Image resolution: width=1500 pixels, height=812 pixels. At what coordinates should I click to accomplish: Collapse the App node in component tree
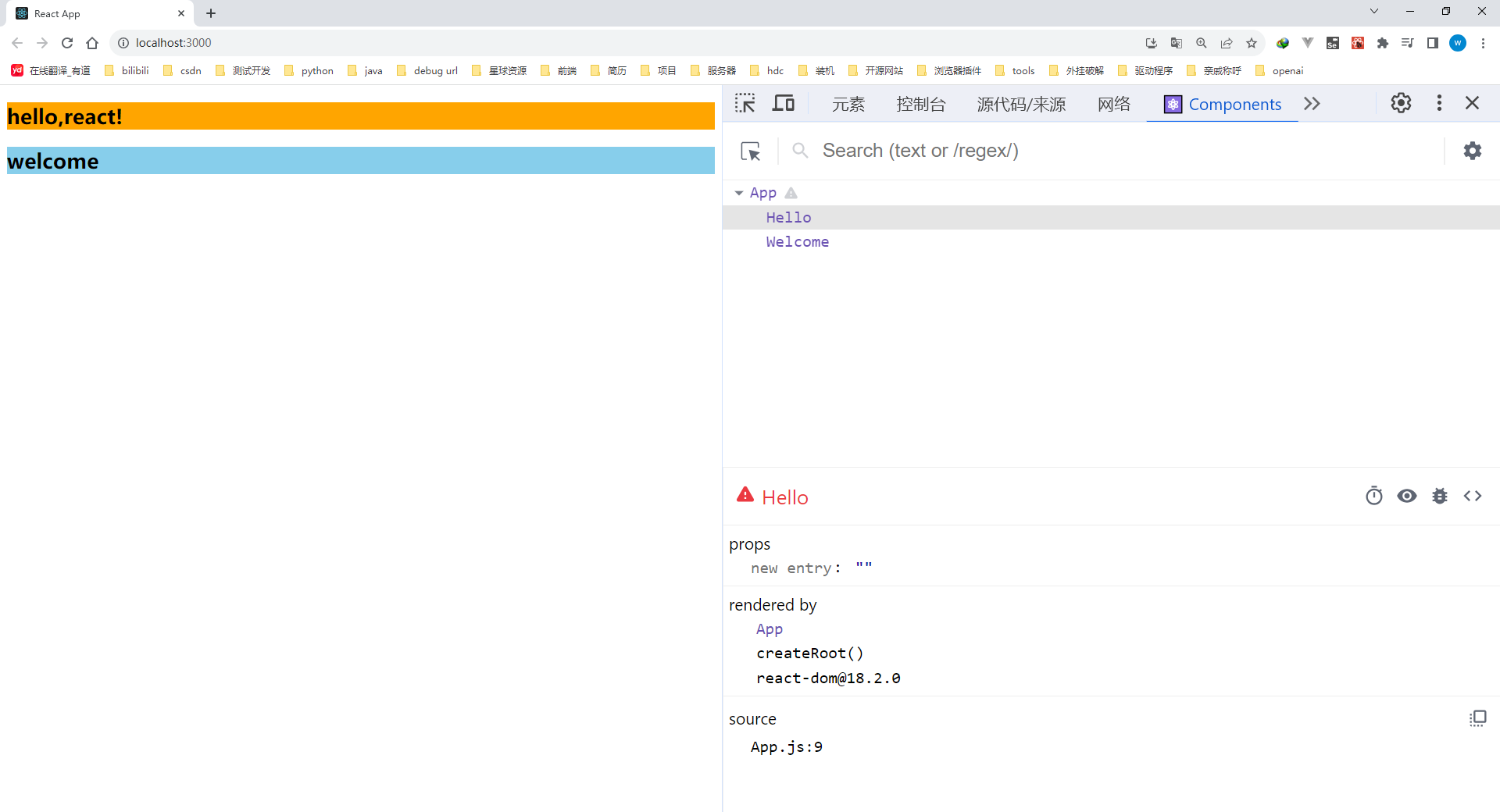pos(740,192)
